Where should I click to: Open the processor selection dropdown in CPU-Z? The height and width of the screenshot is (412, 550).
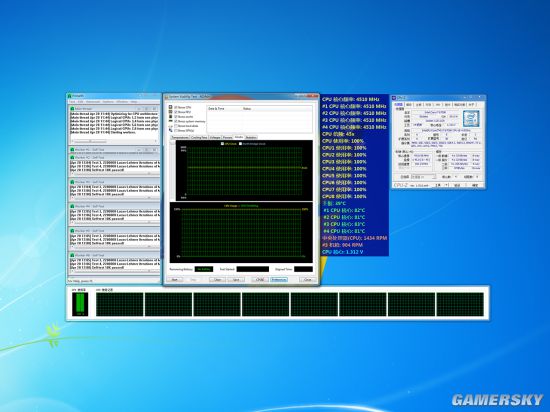tap(423, 177)
